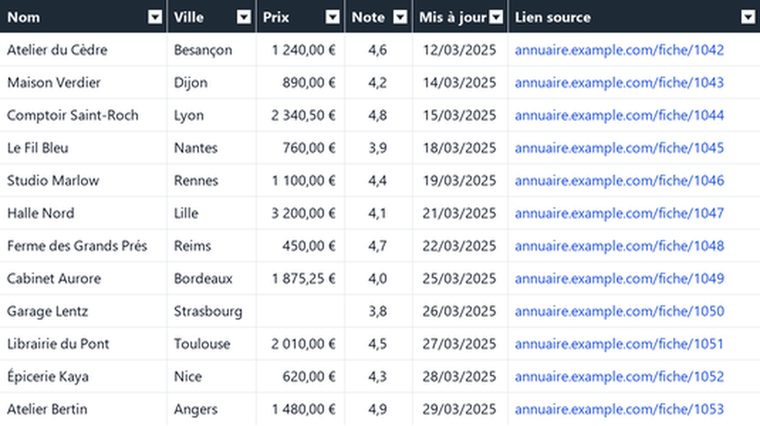Viewport: 760px width, 426px height.
Task: Click the 4,9 rating for Atelier Bertin
Action: coord(379,409)
